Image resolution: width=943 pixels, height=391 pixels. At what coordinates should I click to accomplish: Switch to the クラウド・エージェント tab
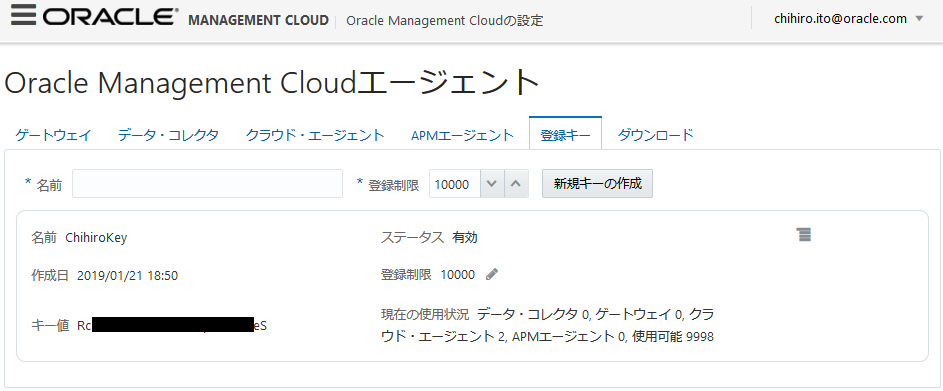tap(315, 135)
